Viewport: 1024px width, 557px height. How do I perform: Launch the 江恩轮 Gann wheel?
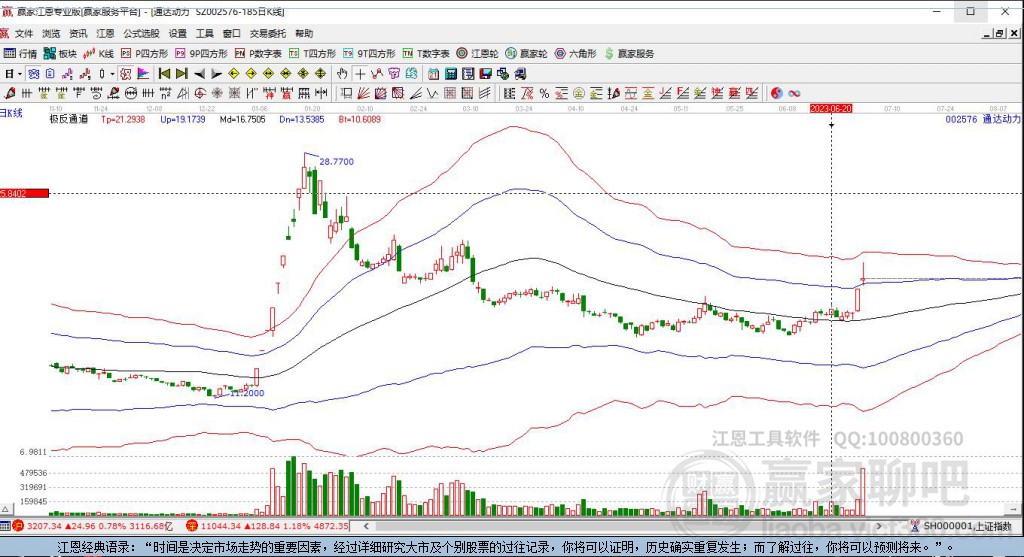(477, 54)
